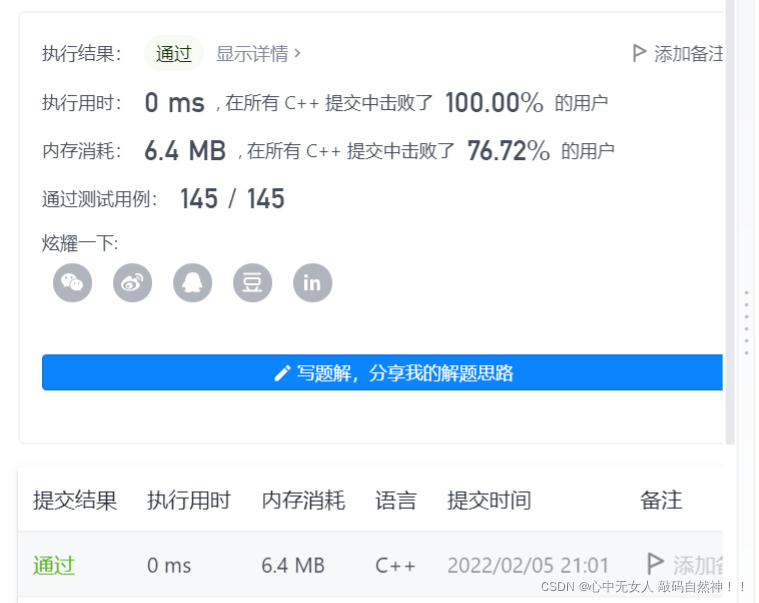The width and height of the screenshot is (759, 603).
Task: Share result via QQ penguin icon
Action: pyautogui.click(x=193, y=283)
